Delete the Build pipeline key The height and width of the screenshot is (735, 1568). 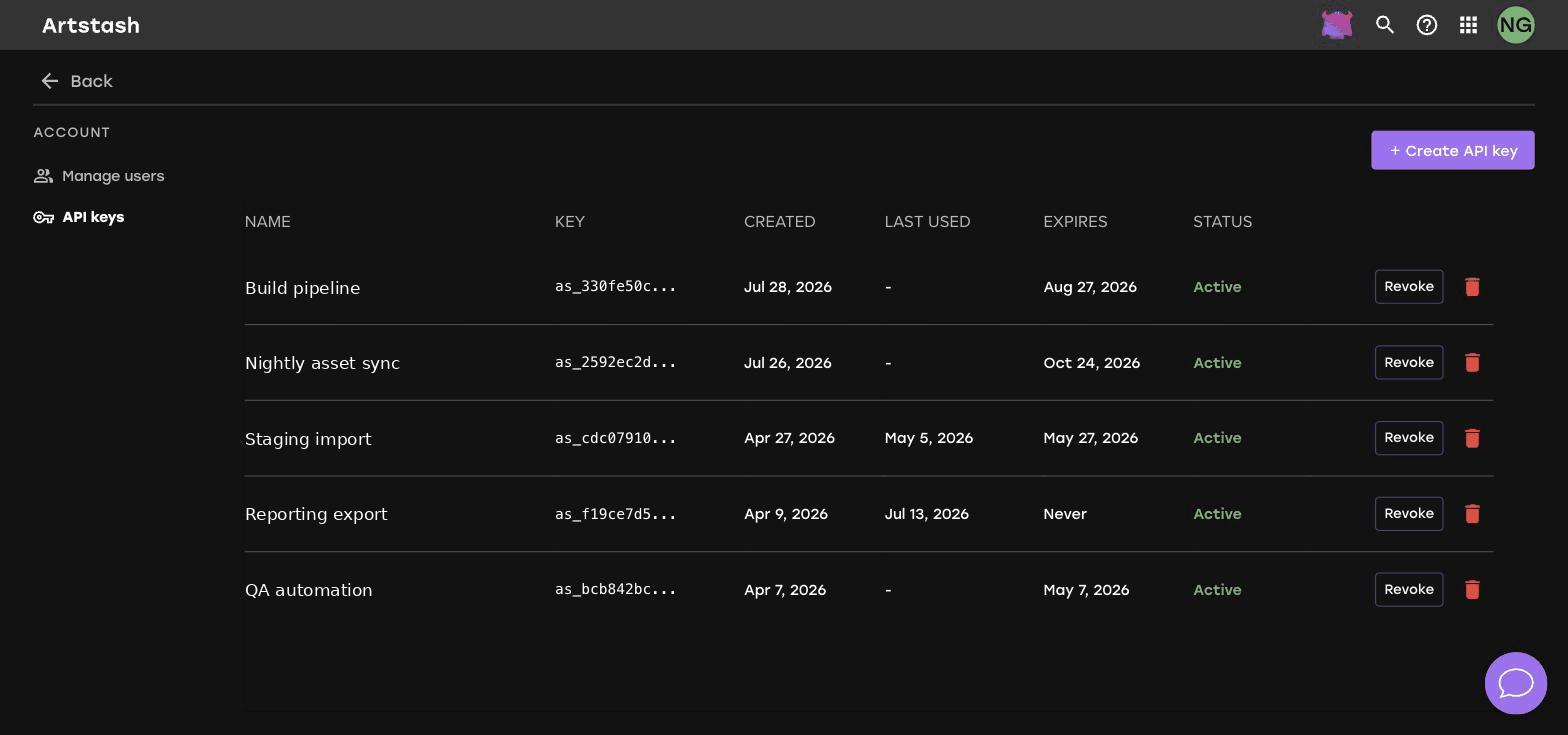(1472, 287)
